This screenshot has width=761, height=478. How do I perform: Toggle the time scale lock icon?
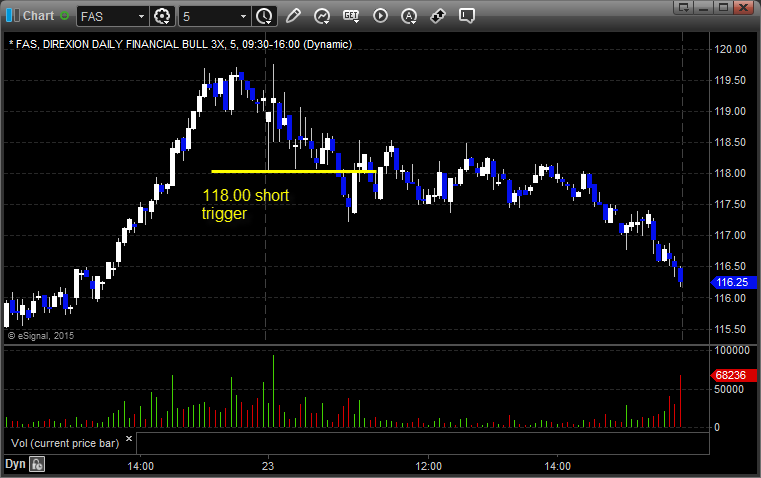pyautogui.click(x=37, y=464)
